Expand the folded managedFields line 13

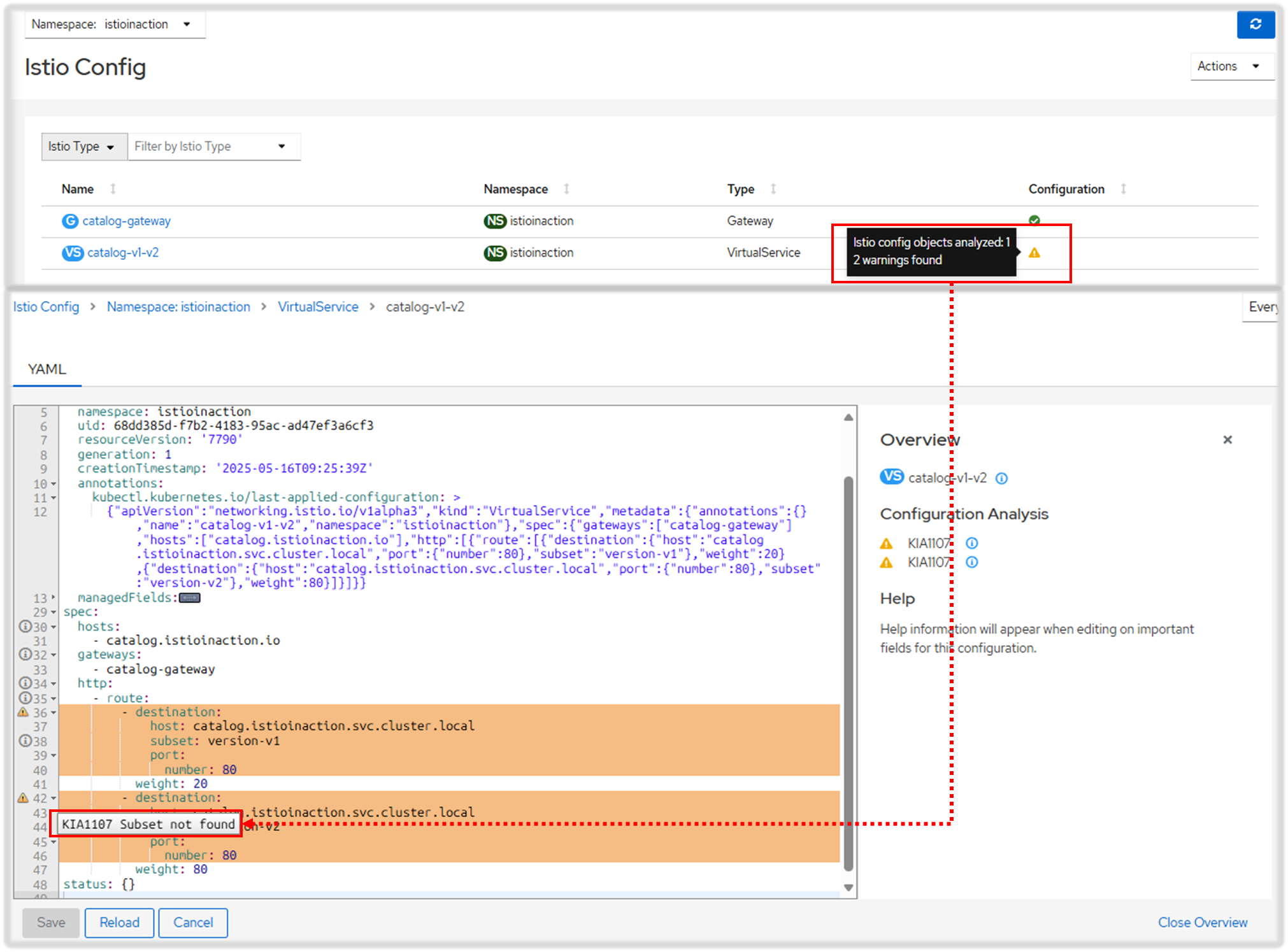pyautogui.click(x=54, y=598)
